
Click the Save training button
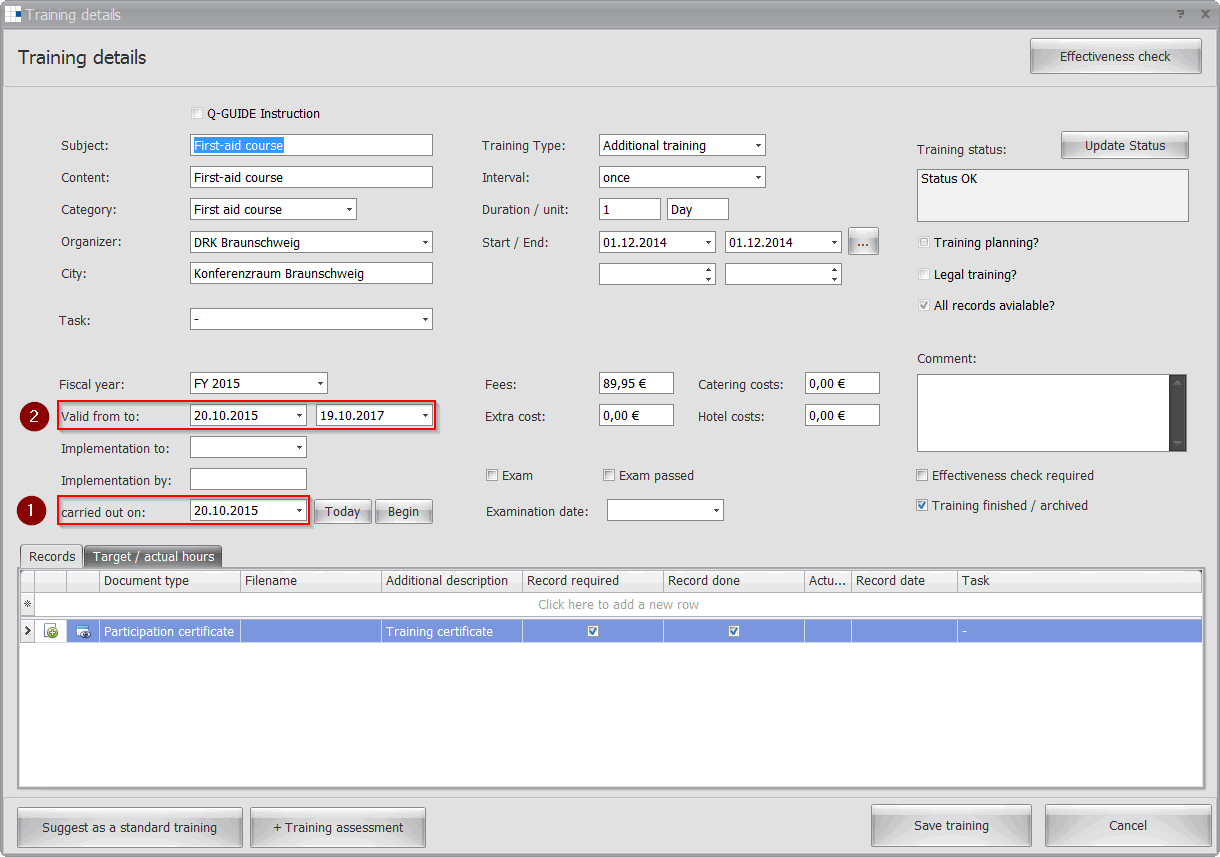(x=951, y=825)
